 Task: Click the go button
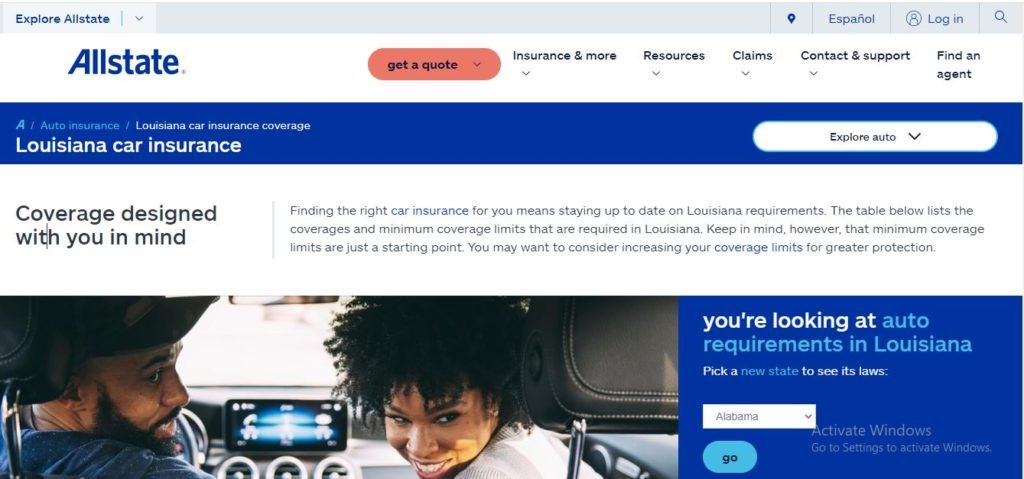pyautogui.click(x=729, y=457)
